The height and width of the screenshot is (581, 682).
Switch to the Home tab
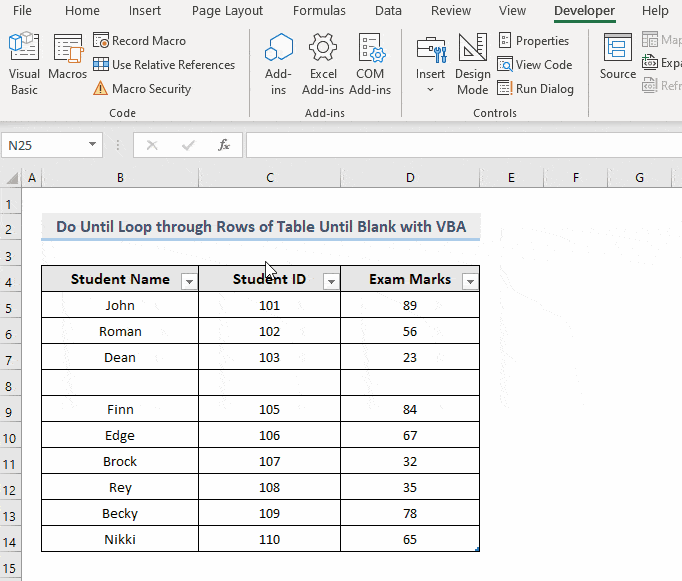[82, 10]
